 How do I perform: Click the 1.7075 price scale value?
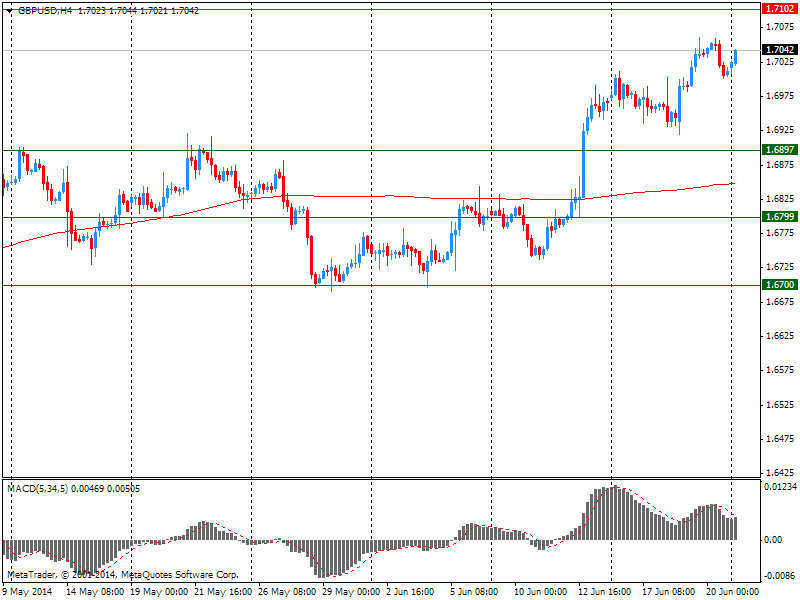tap(781, 27)
